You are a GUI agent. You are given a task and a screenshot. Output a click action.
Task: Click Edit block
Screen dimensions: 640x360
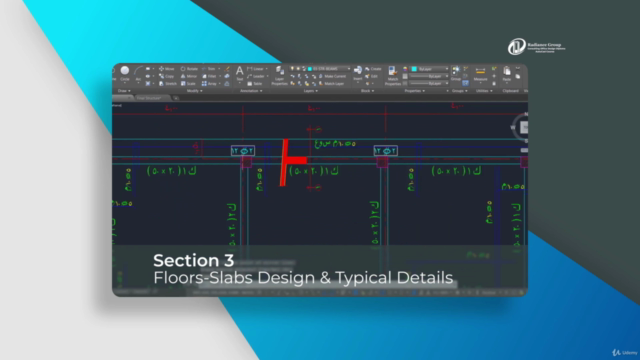(371, 76)
